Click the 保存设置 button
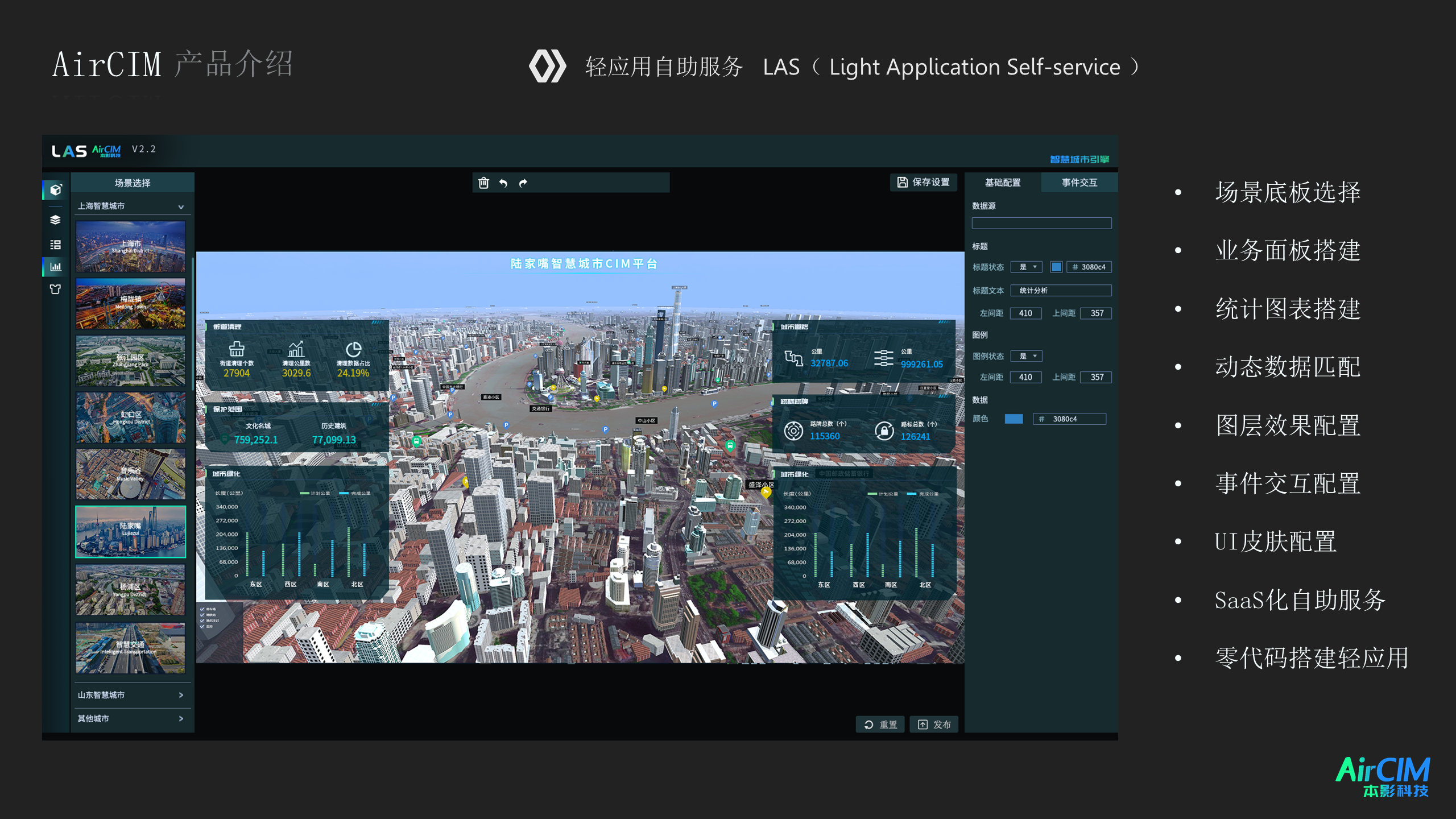 click(x=923, y=182)
